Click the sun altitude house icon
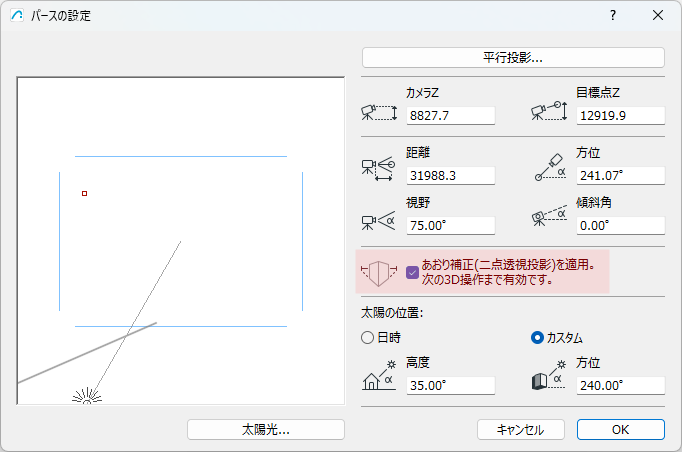This screenshot has width=682, height=452. click(x=379, y=375)
